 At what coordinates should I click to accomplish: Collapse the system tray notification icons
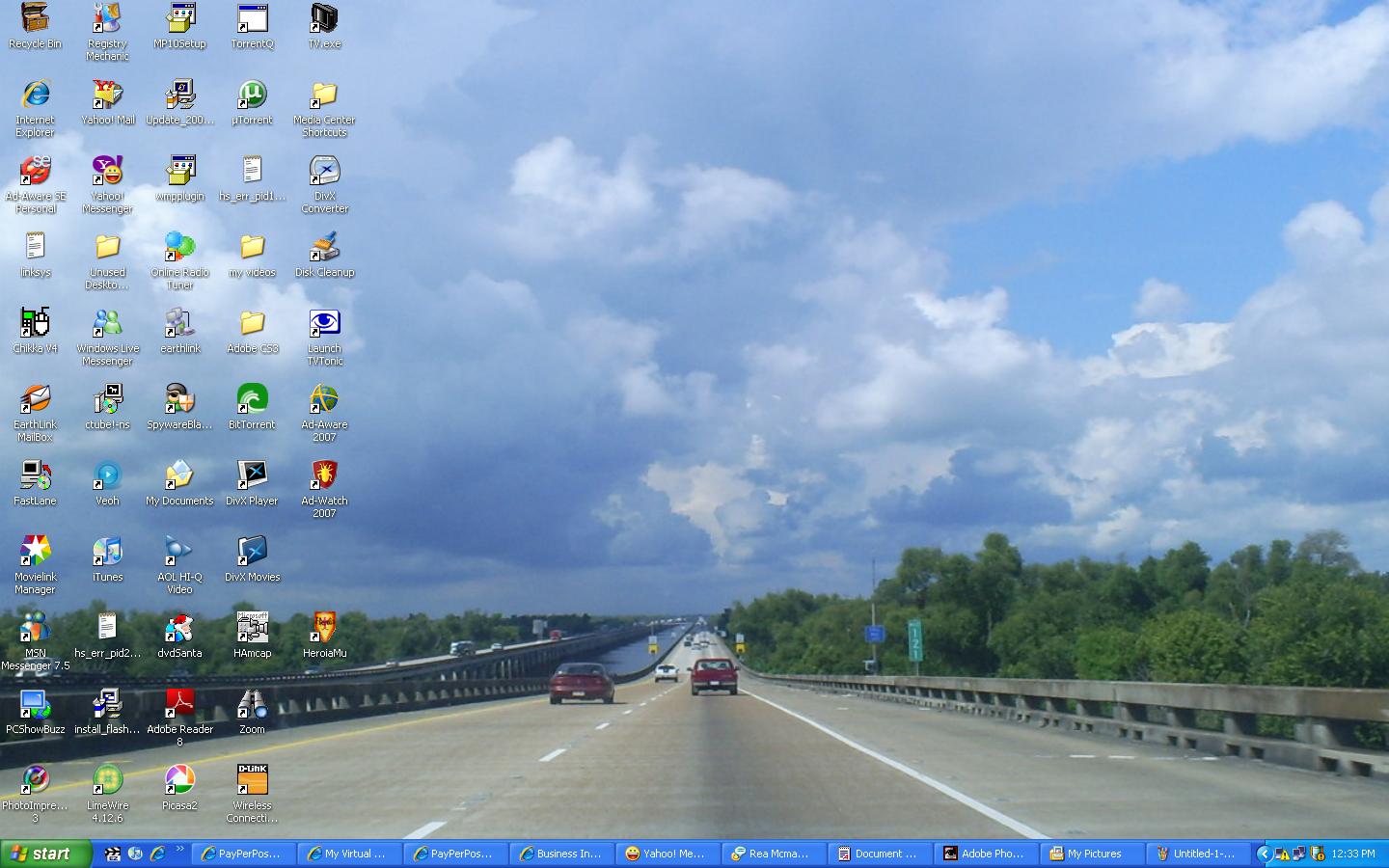pos(1266,854)
